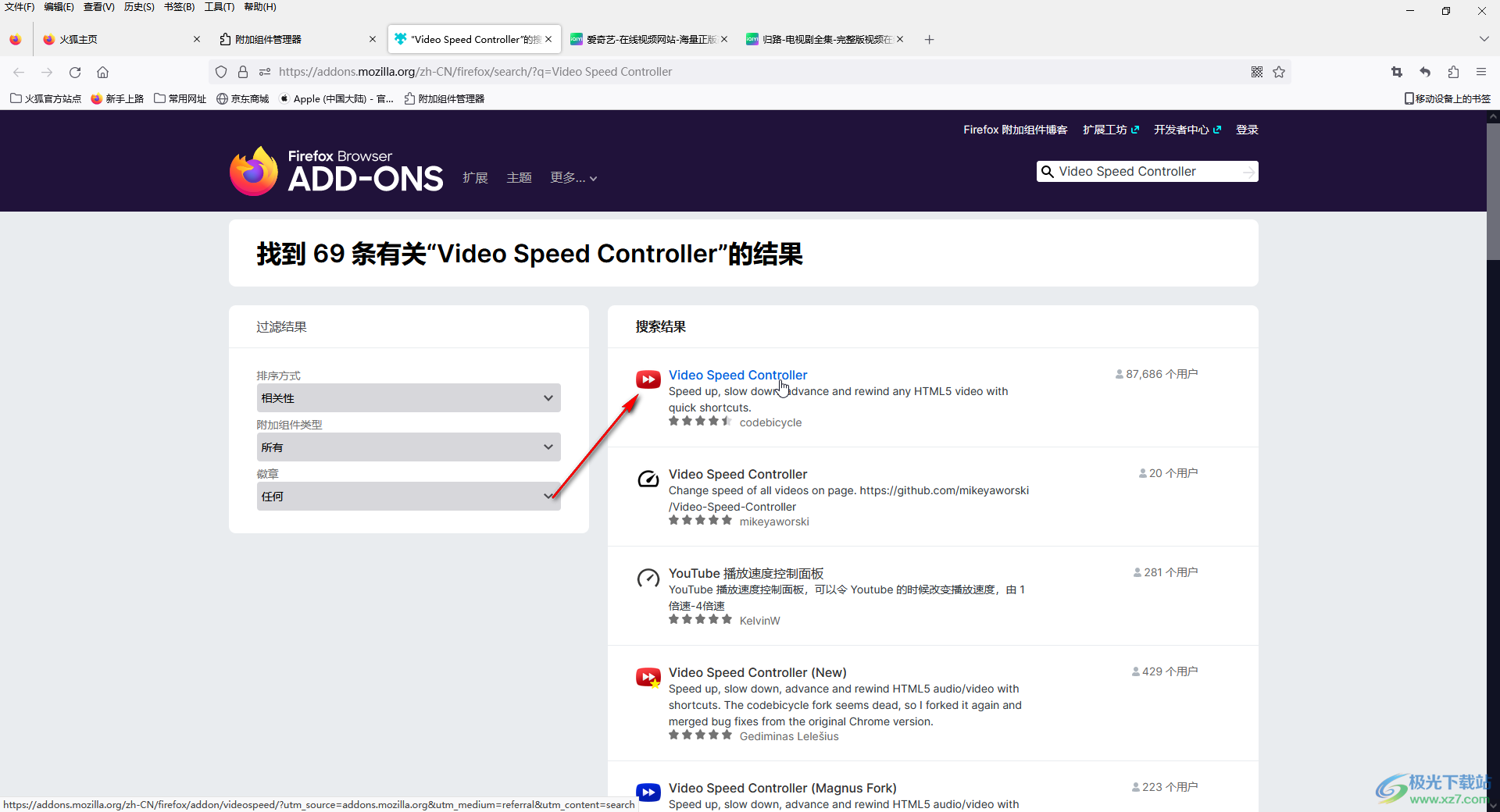This screenshot has width=1500, height=812.
Task: Close the Video Speed Controller search tab
Action: [x=548, y=39]
